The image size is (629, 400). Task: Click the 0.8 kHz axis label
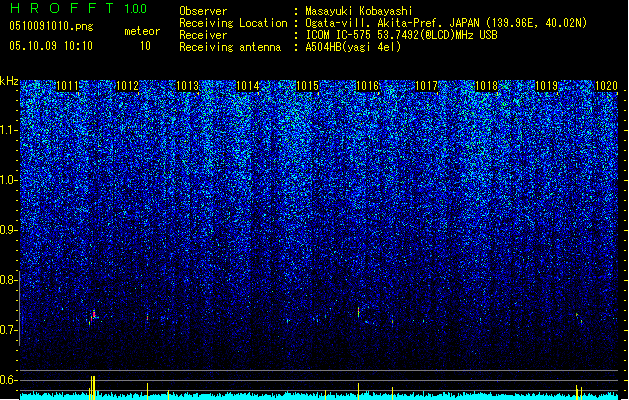click(x=8, y=280)
